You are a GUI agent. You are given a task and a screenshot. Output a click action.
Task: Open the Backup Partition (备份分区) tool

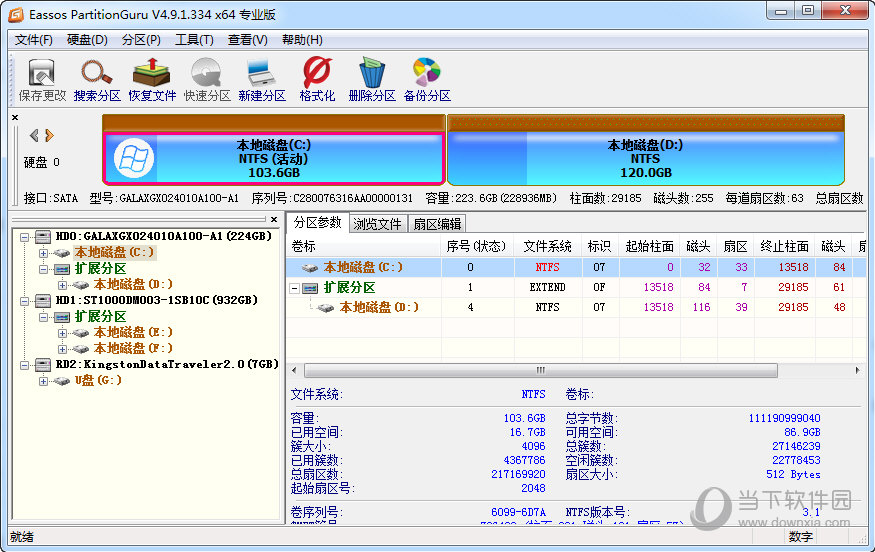point(427,79)
